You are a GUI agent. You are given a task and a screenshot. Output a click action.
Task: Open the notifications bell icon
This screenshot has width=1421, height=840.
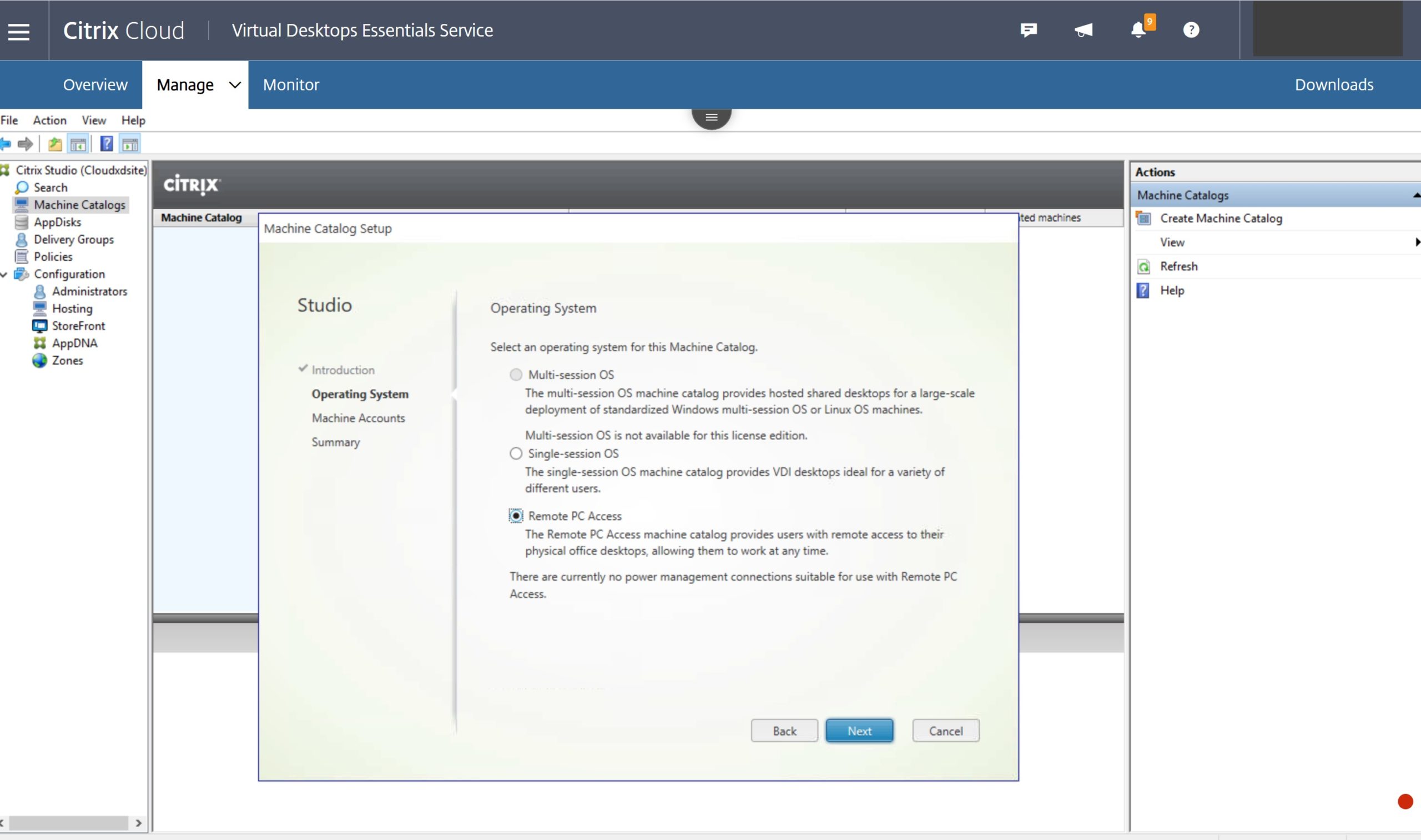pyautogui.click(x=1138, y=29)
